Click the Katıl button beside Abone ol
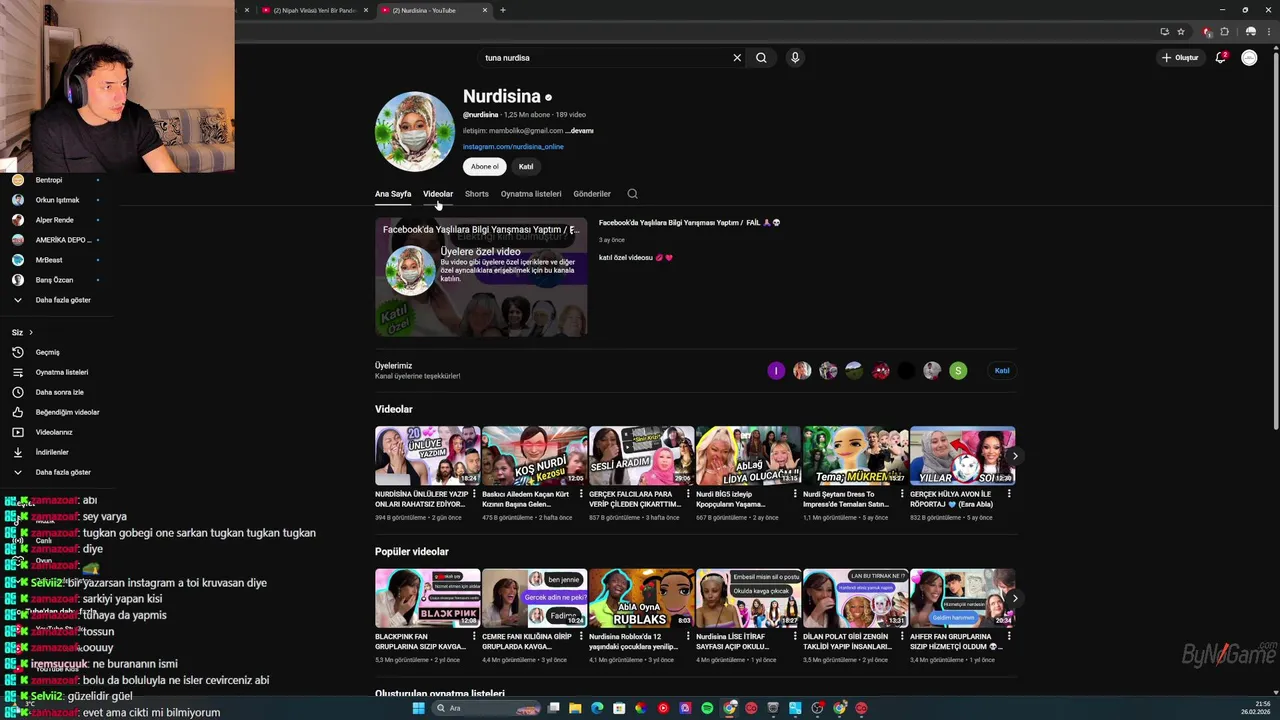The height and width of the screenshot is (720, 1280). [x=526, y=167]
